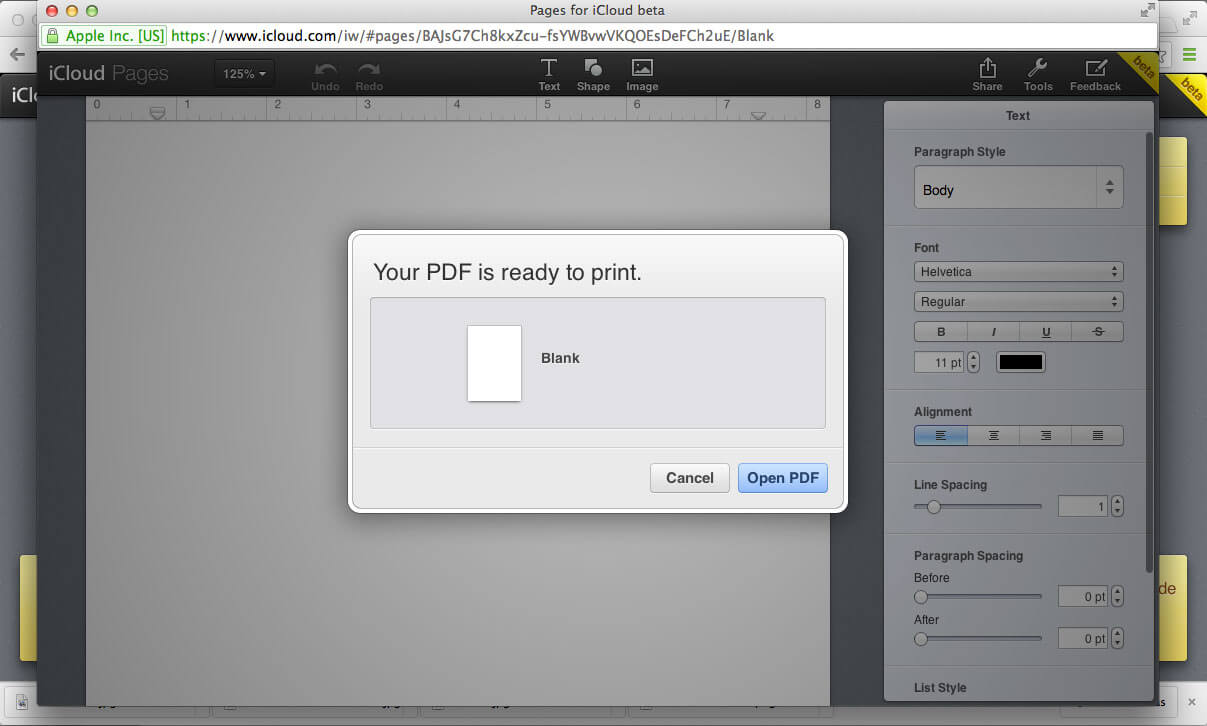Open the Share icon menu

987,69
